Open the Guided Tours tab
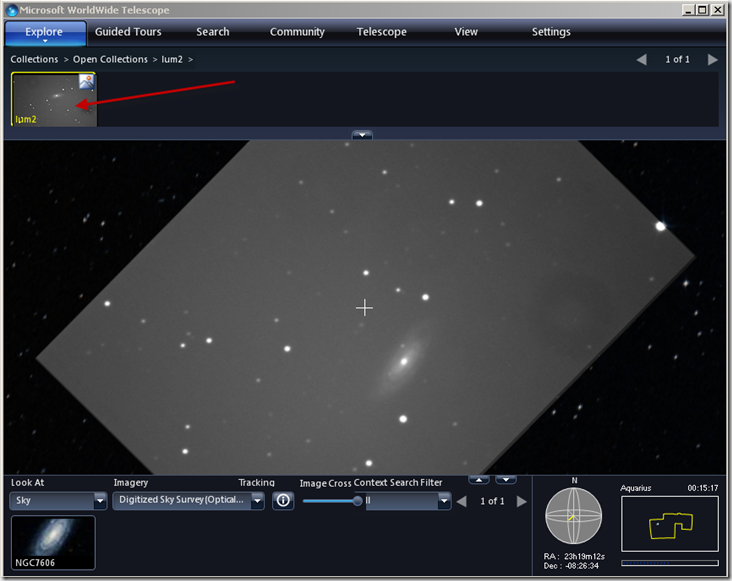Screen dimensions: 732x581 point(128,32)
